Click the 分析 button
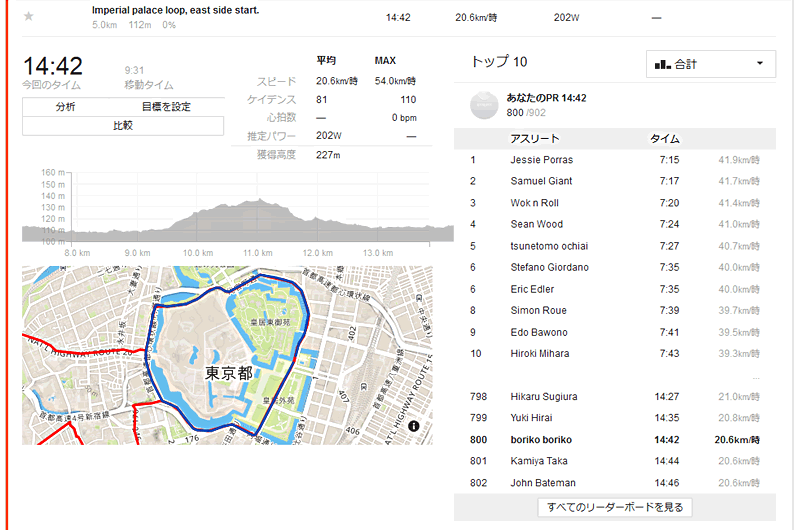This screenshot has height=530, width=800. [x=65, y=107]
